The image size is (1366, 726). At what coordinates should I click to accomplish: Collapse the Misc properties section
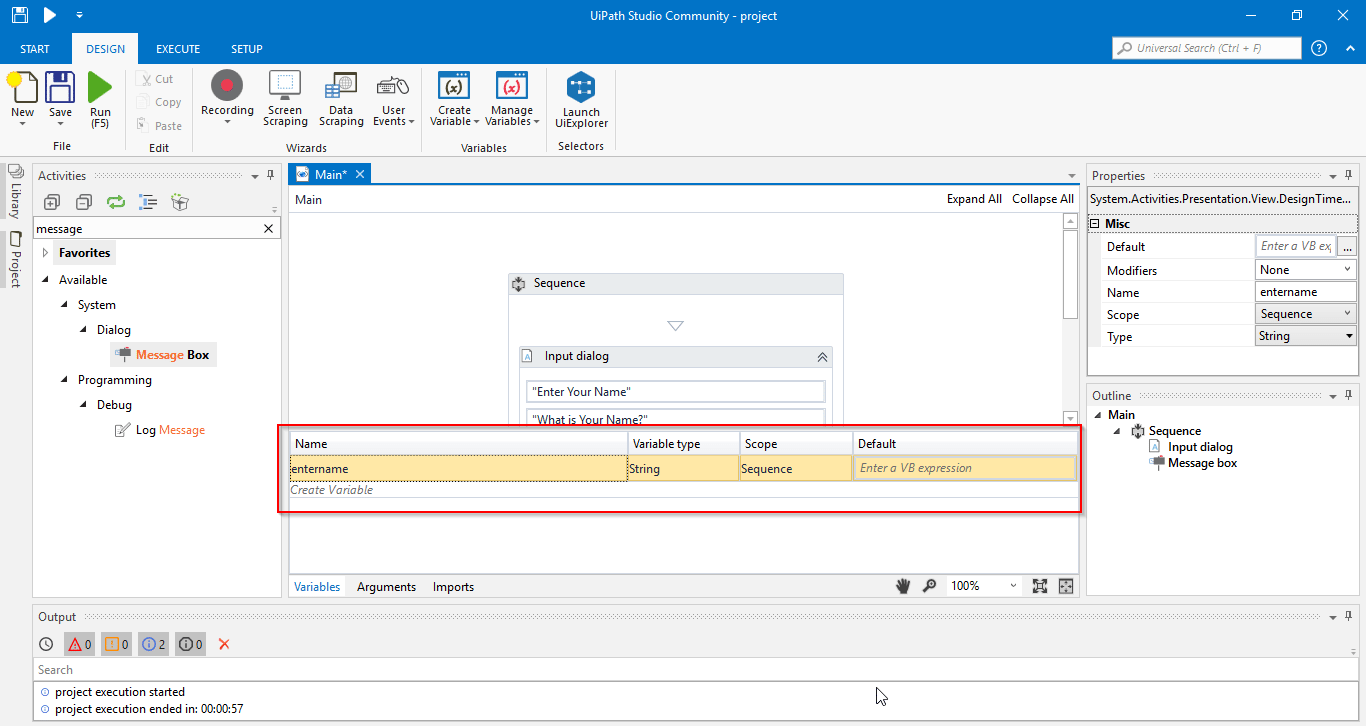click(x=1095, y=224)
